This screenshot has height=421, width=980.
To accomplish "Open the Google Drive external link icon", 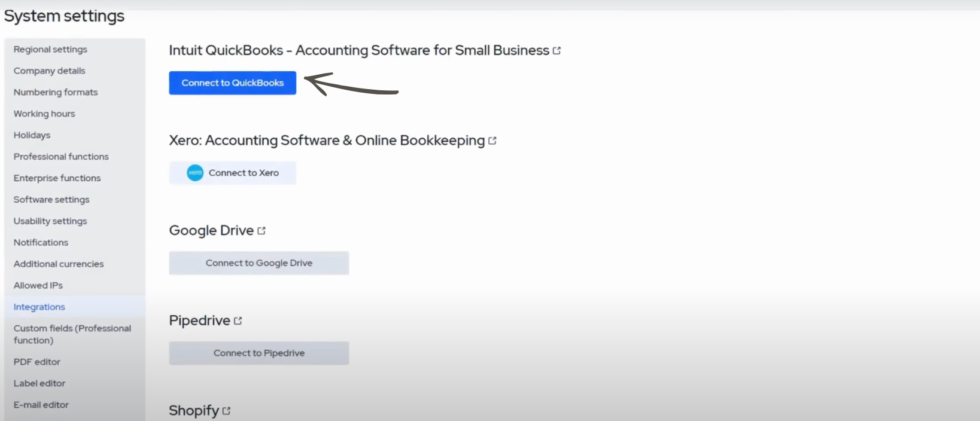I will pyautogui.click(x=261, y=231).
